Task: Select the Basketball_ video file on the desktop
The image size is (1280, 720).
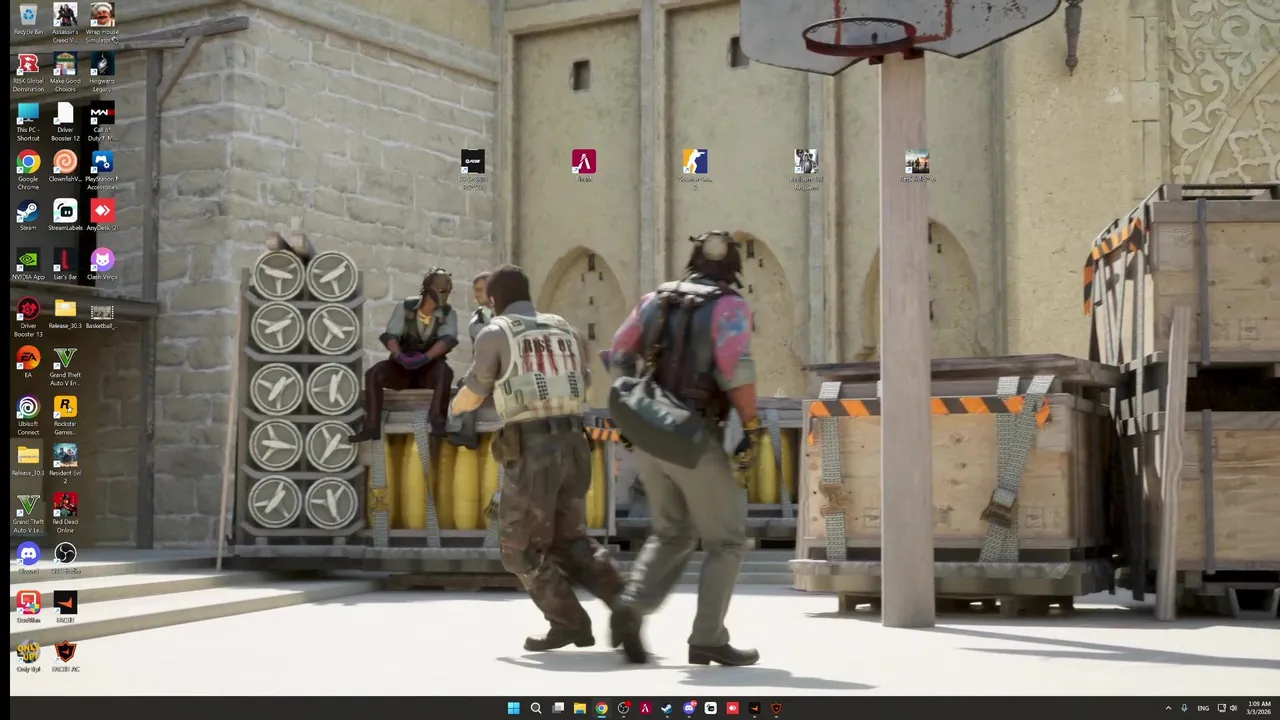Action: point(102,315)
